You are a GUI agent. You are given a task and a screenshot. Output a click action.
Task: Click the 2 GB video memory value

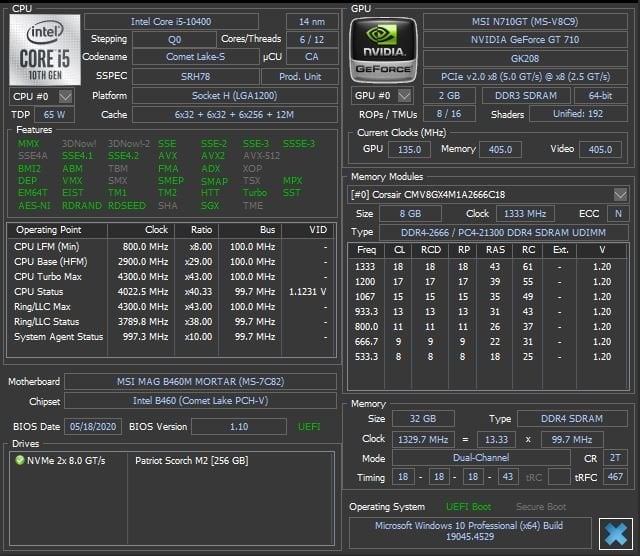click(449, 96)
